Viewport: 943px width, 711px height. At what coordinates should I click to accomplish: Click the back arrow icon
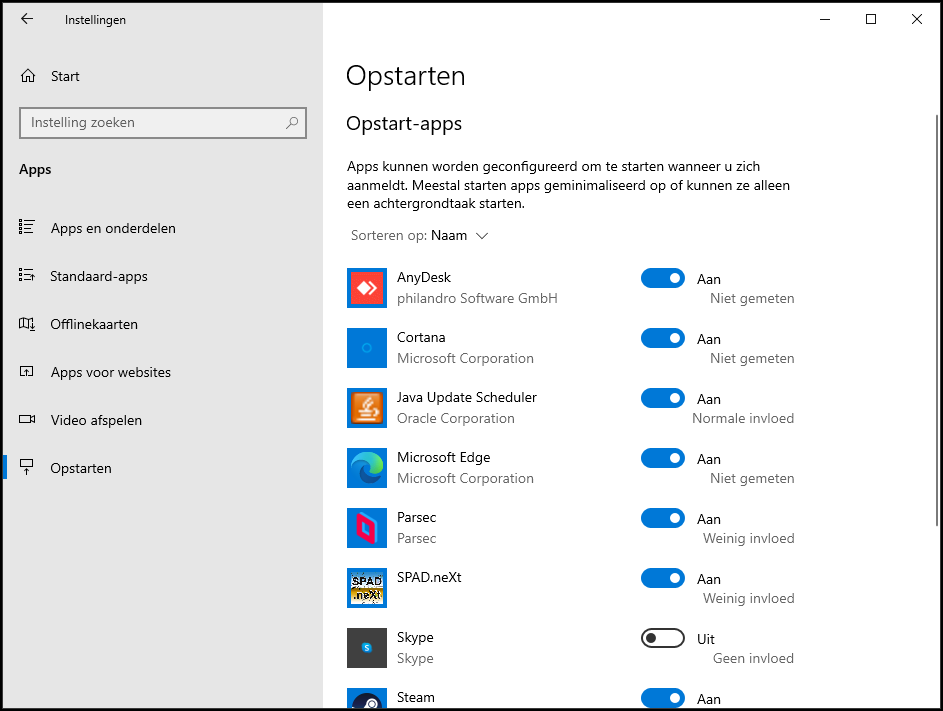point(27,19)
